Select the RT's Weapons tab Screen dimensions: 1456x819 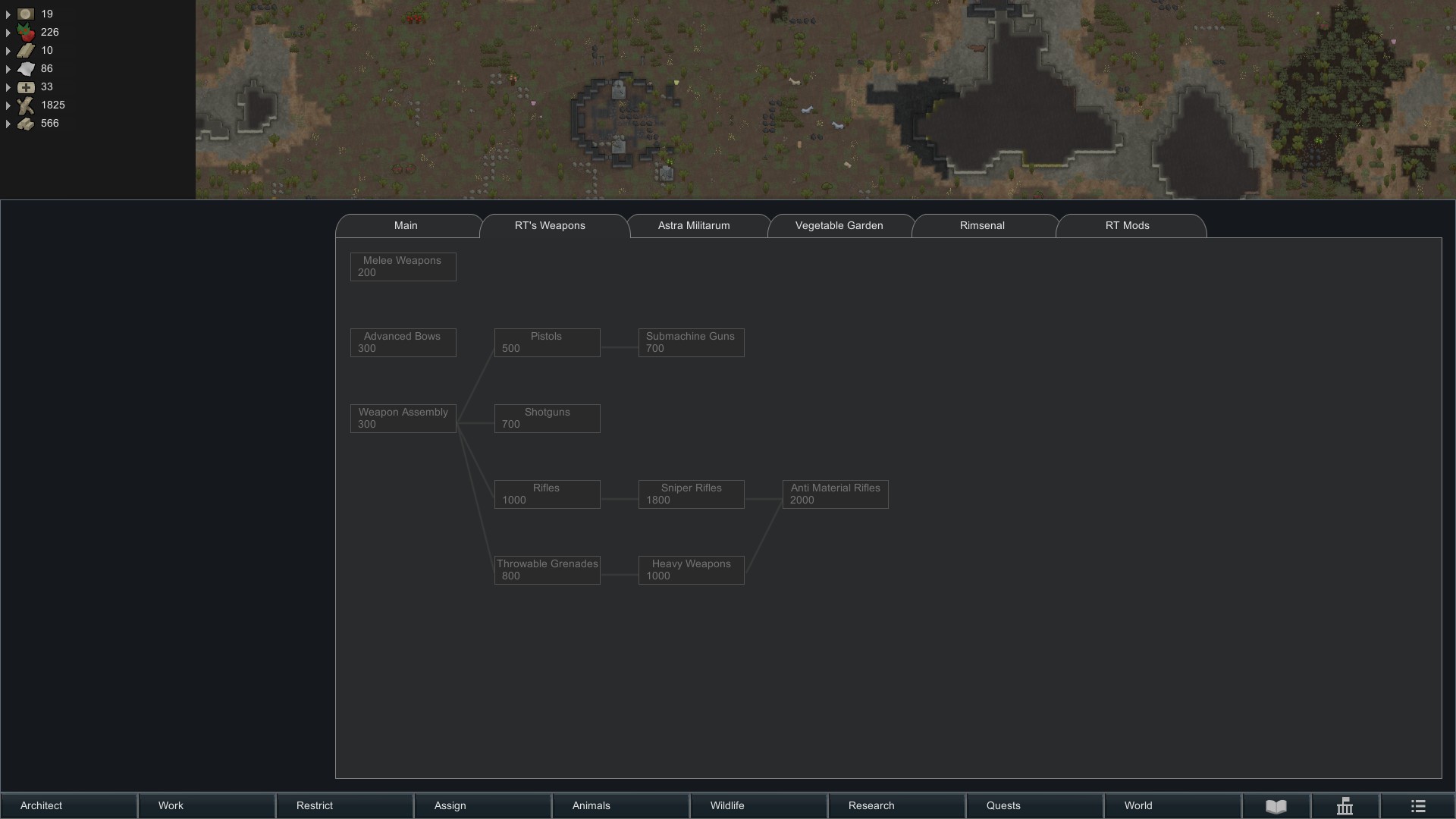551,226
